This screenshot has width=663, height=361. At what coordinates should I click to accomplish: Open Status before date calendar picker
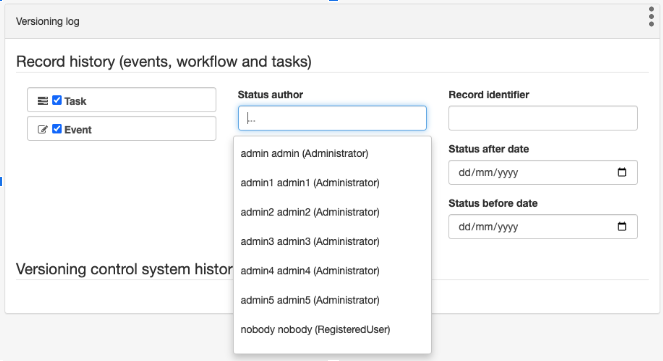622,226
